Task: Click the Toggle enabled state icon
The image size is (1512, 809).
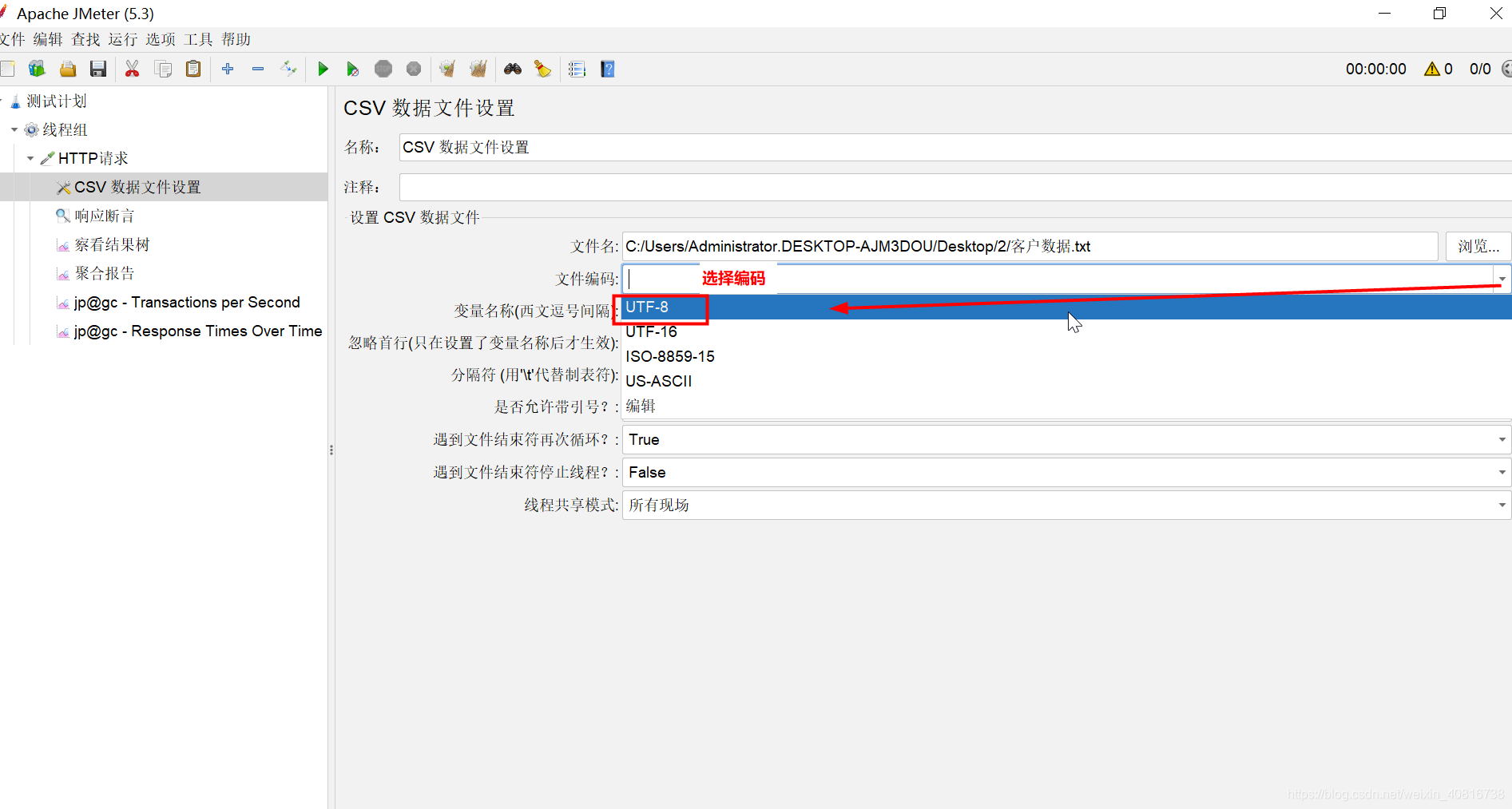Action: point(288,69)
